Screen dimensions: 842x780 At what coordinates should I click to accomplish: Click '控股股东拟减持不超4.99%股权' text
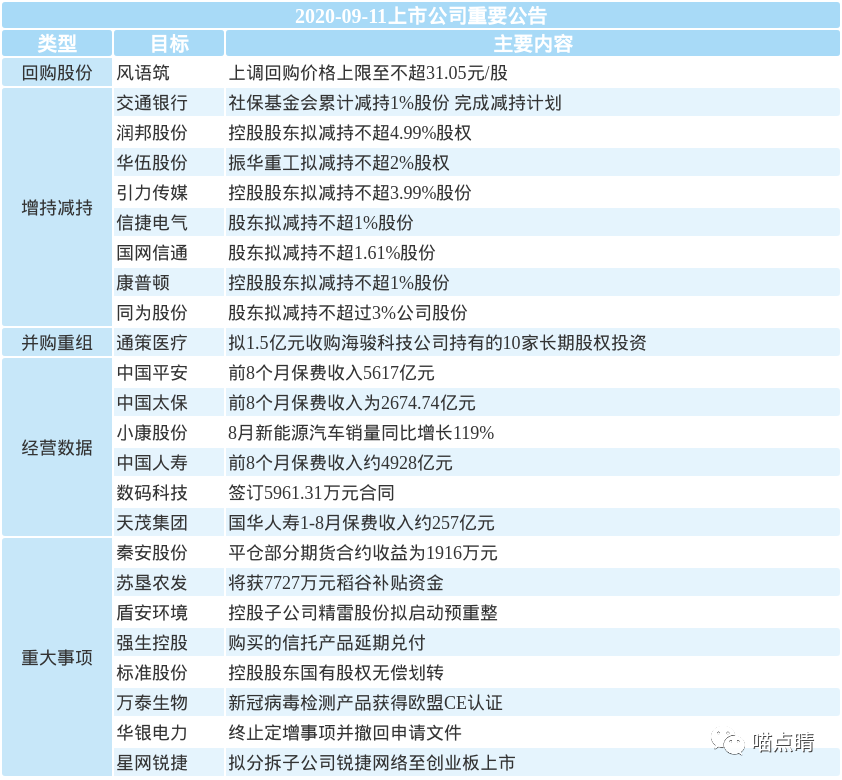(x=350, y=133)
